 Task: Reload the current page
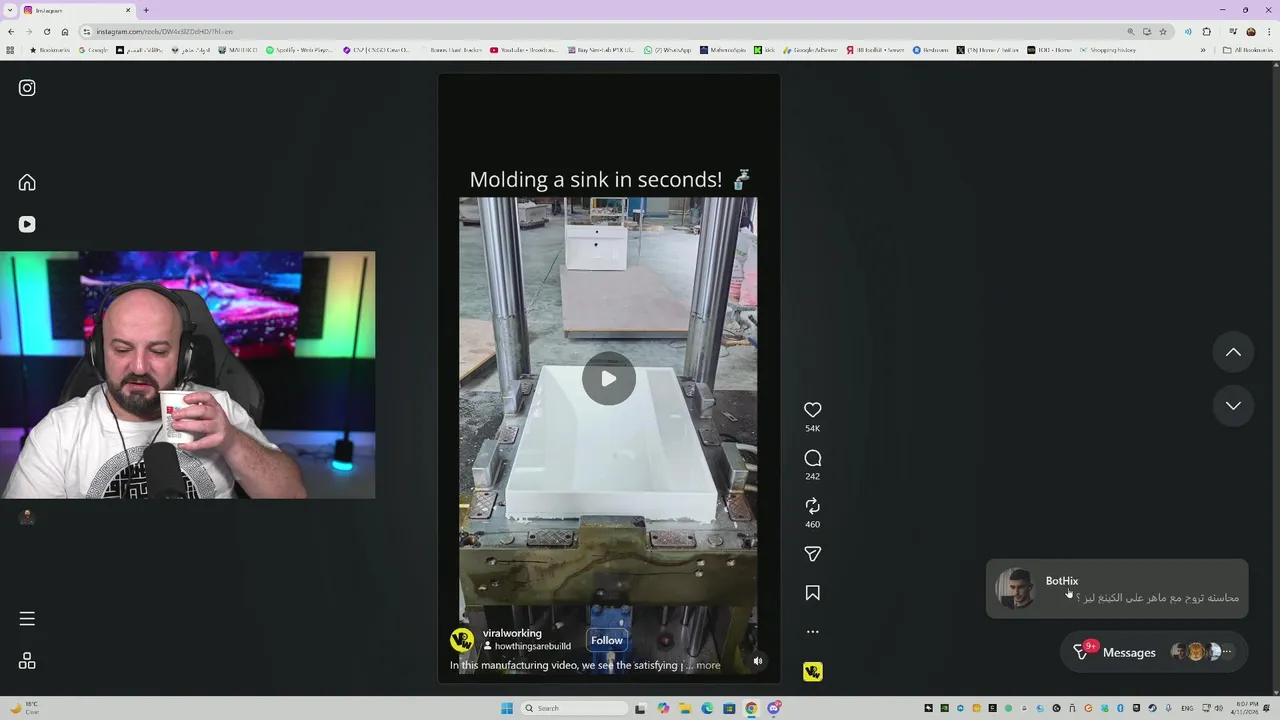[x=47, y=32]
